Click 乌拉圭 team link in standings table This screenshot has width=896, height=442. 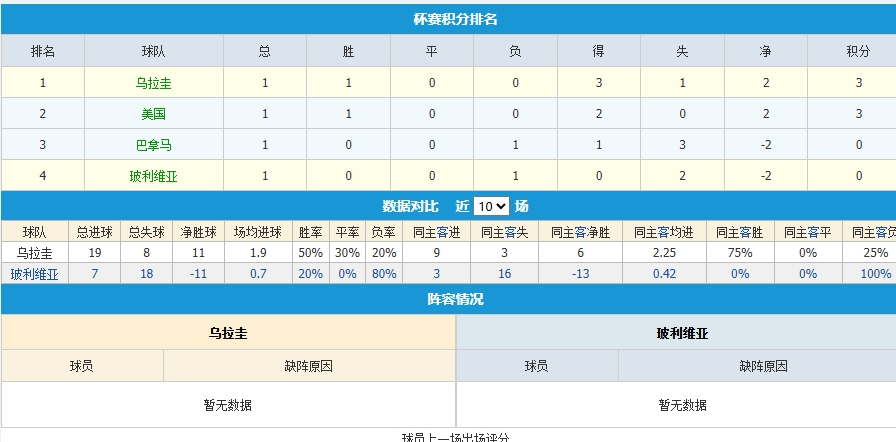[x=154, y=83]
